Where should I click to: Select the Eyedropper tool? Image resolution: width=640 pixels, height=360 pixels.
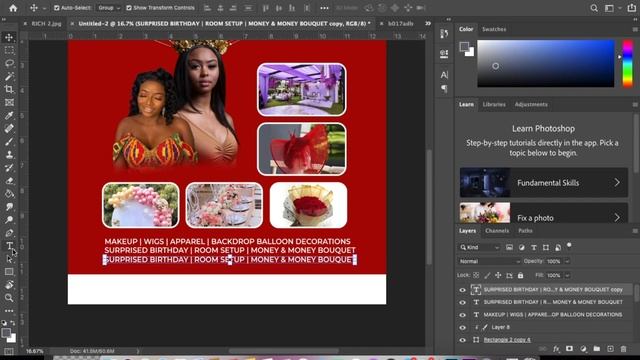point(9,116)
